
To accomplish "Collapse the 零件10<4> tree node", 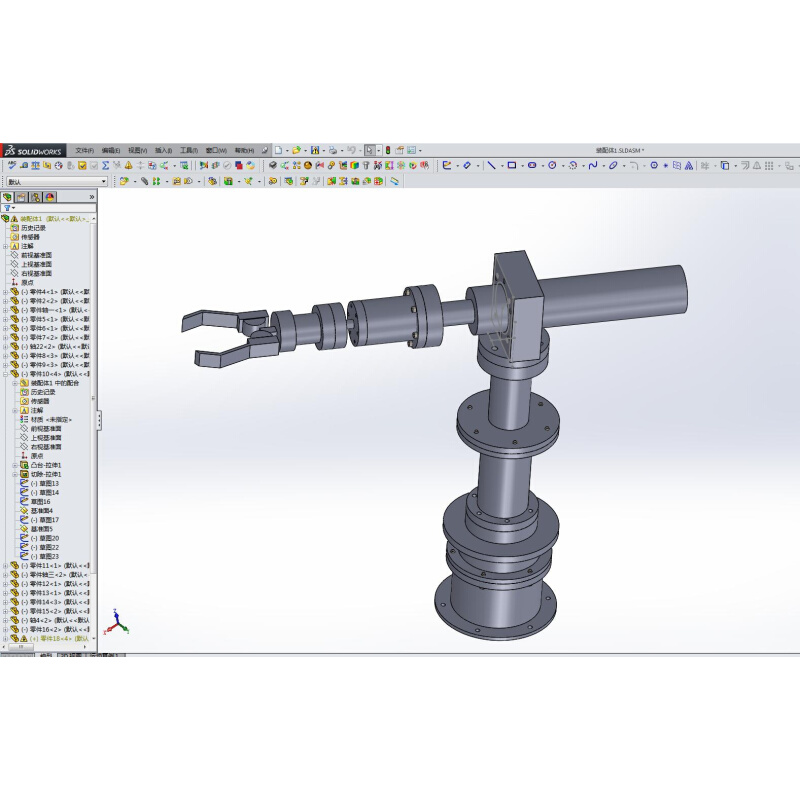I will tap(6, 374).
